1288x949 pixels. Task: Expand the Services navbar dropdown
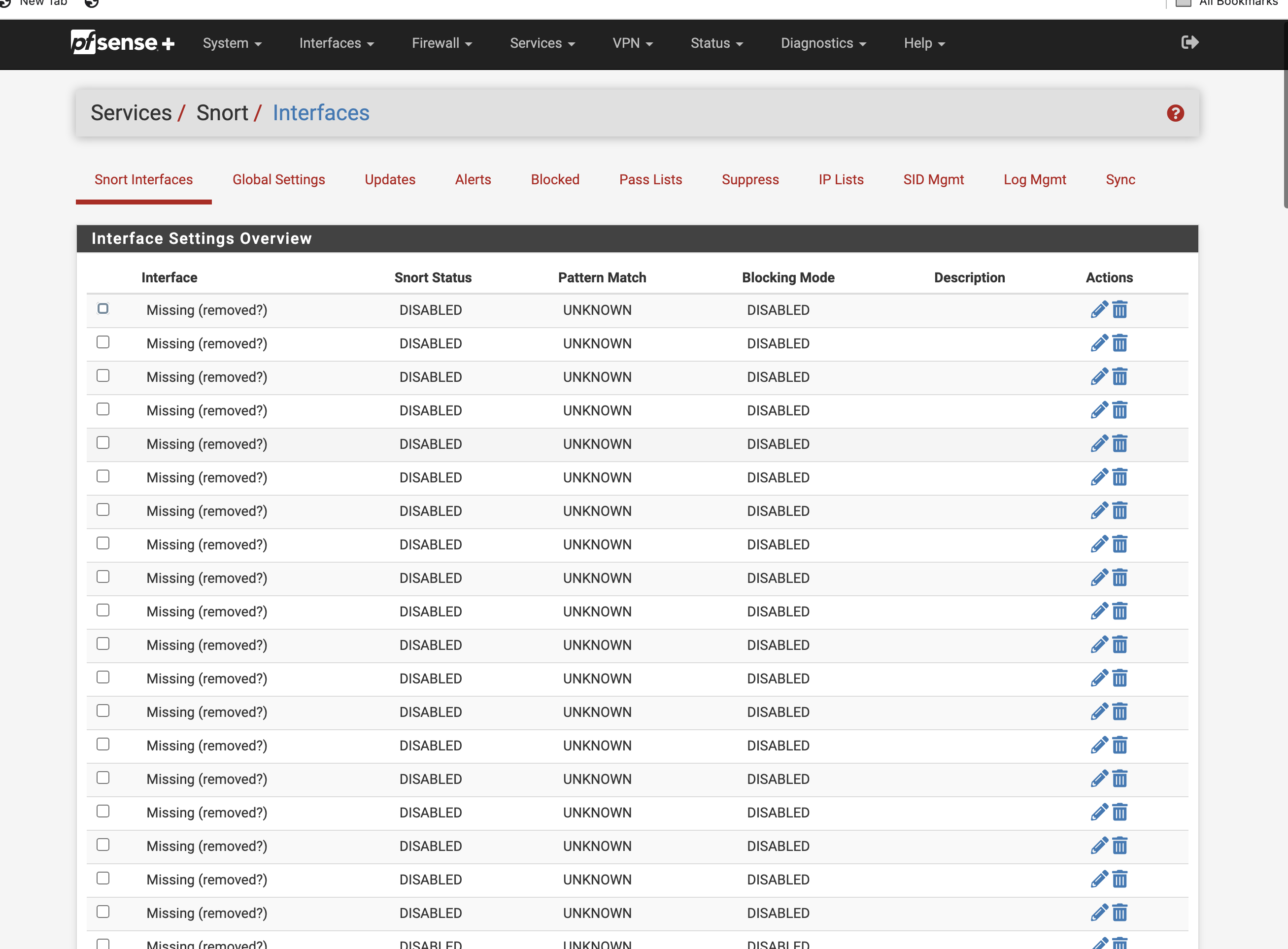coord(542,43)
